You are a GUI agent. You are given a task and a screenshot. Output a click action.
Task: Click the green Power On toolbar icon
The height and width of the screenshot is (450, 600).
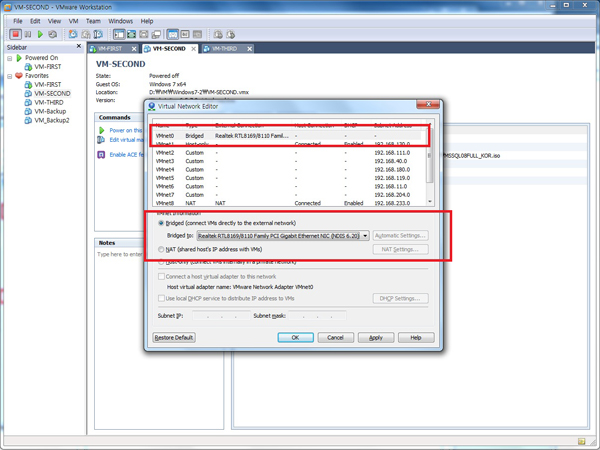point(40,34)
